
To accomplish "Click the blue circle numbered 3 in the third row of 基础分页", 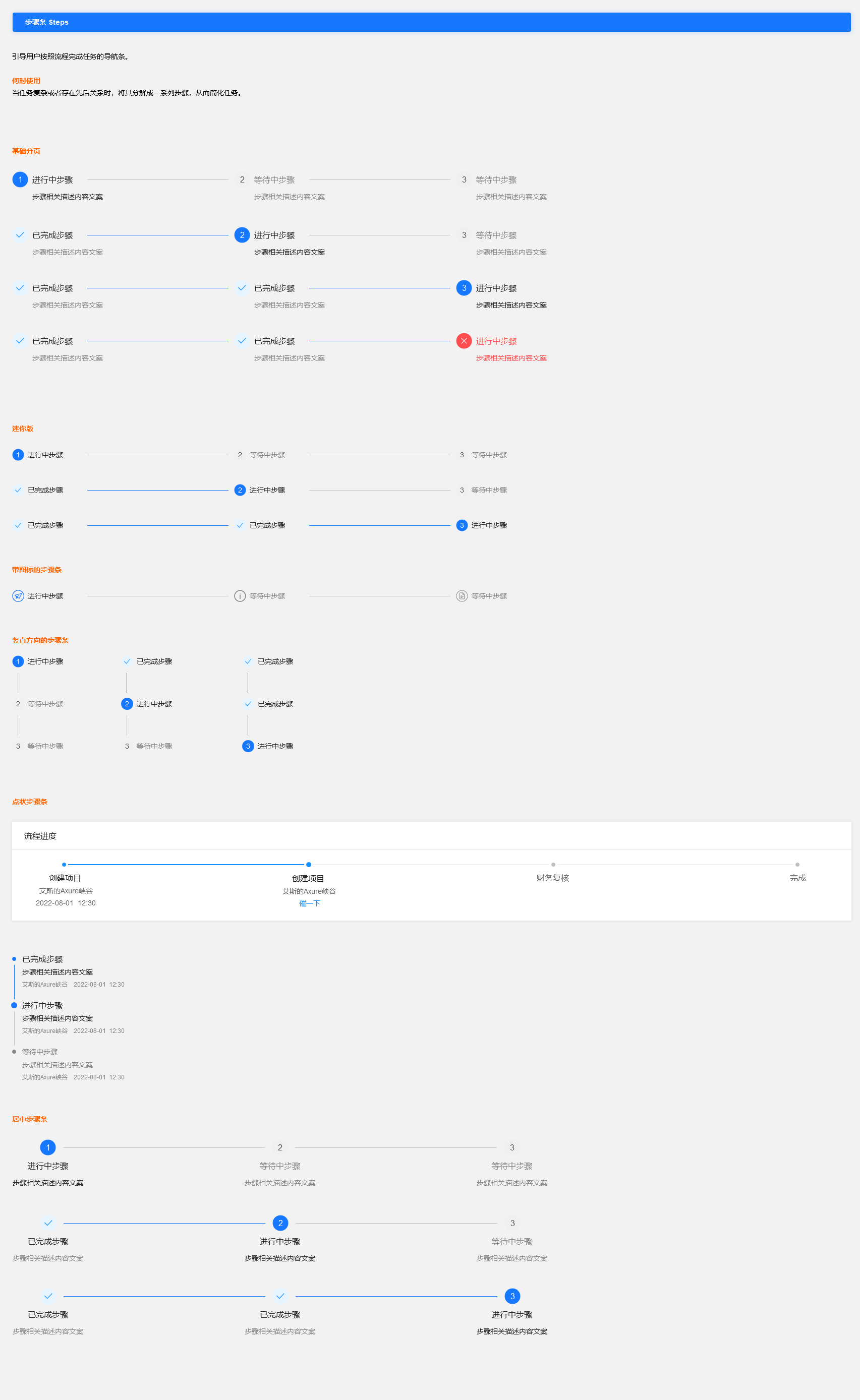I will (464, 288).
